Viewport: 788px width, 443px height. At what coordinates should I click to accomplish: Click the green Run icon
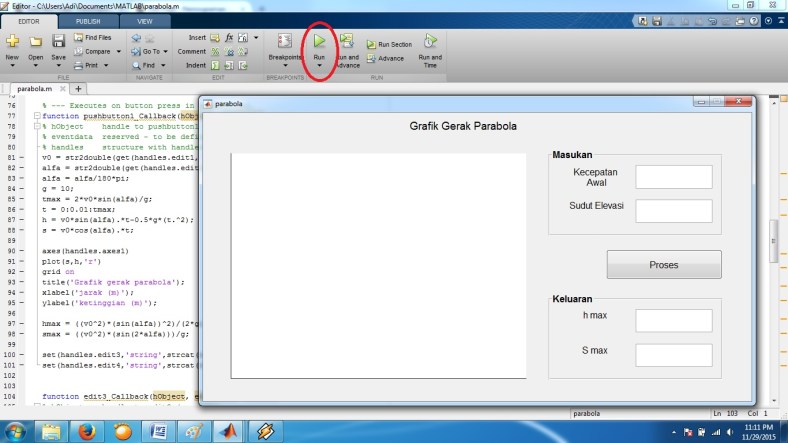click(319, 41)
